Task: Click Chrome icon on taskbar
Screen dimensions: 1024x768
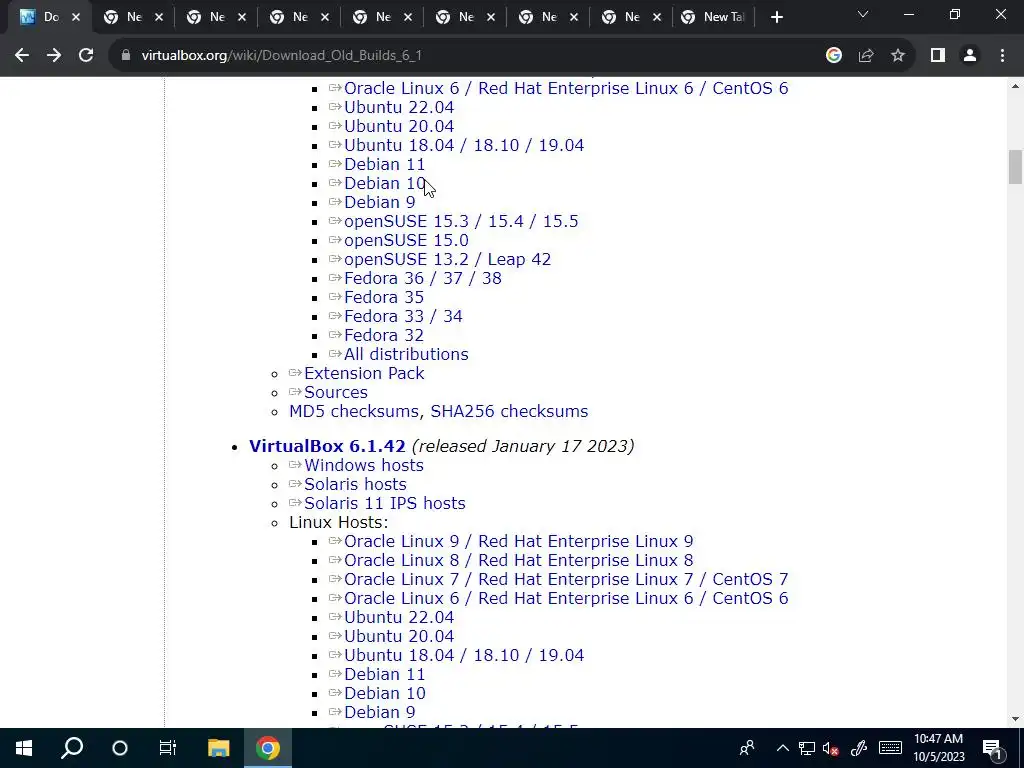Action: coord(268,748)
